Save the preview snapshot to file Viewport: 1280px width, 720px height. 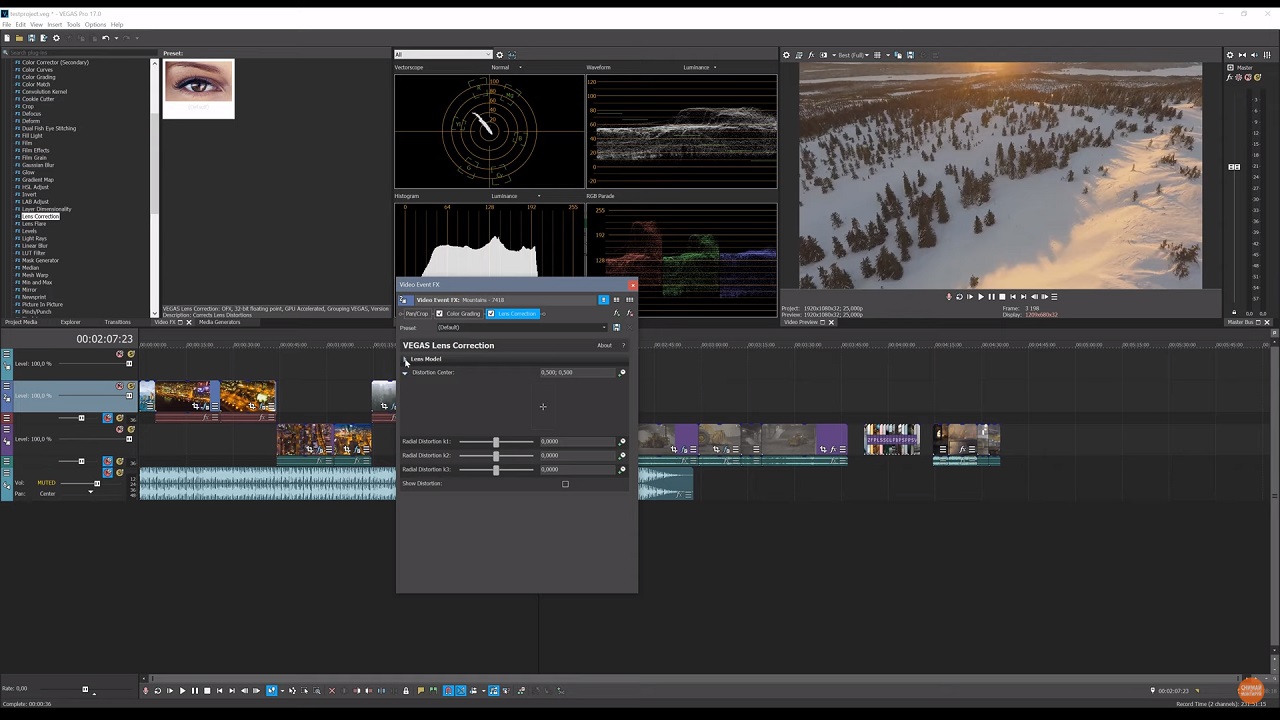click(910, 55)
